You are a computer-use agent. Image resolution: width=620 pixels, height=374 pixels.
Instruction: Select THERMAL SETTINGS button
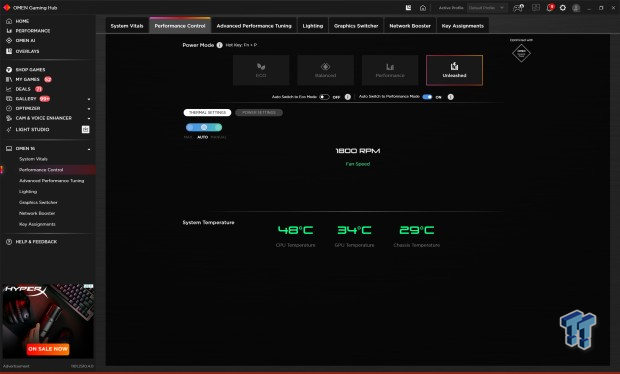coord(207,113)
